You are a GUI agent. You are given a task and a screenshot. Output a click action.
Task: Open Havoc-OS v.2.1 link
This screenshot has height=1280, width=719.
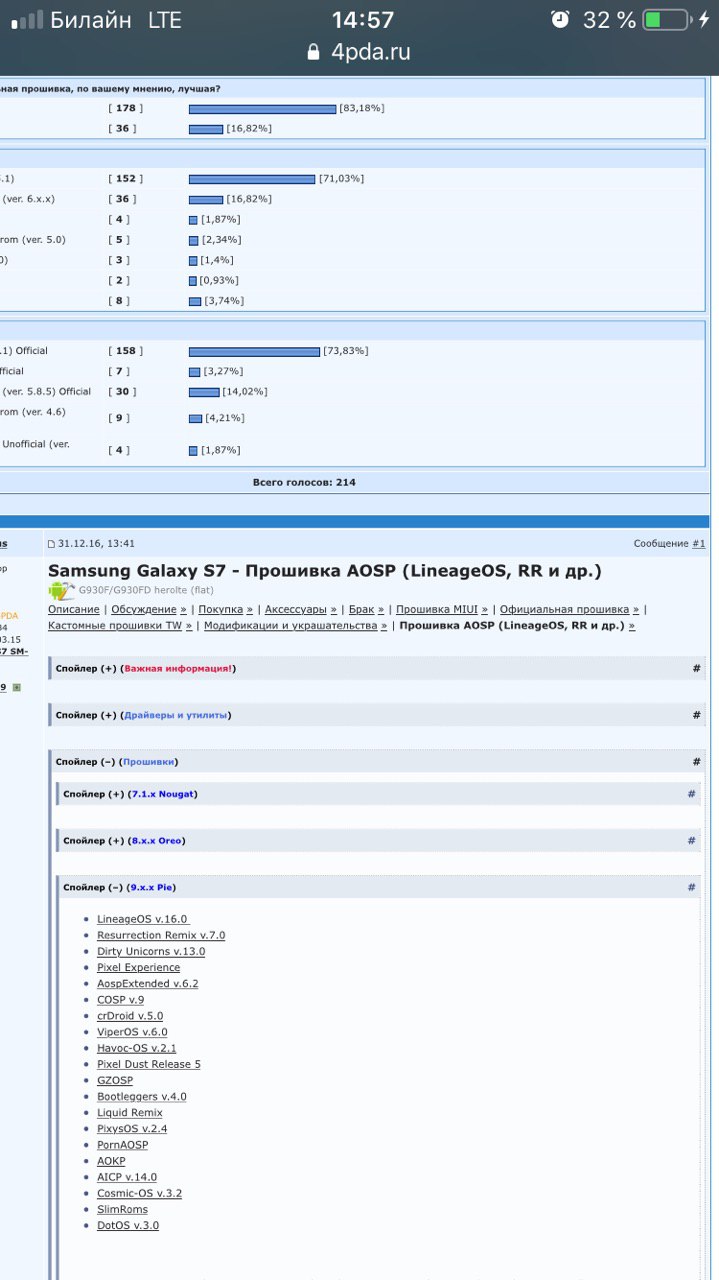137,1048
